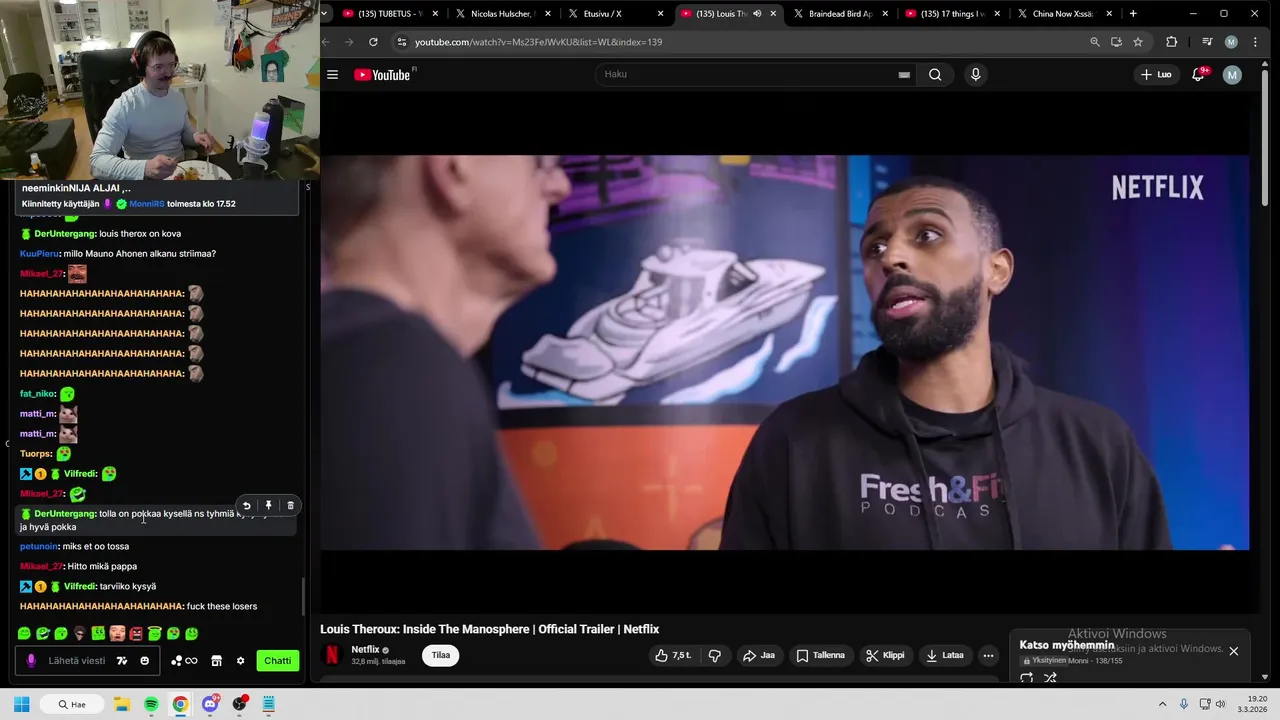The image size is (1280, 720).
Task: Open the on-screen keyboard in search box
Action: [x=904, y=74]
